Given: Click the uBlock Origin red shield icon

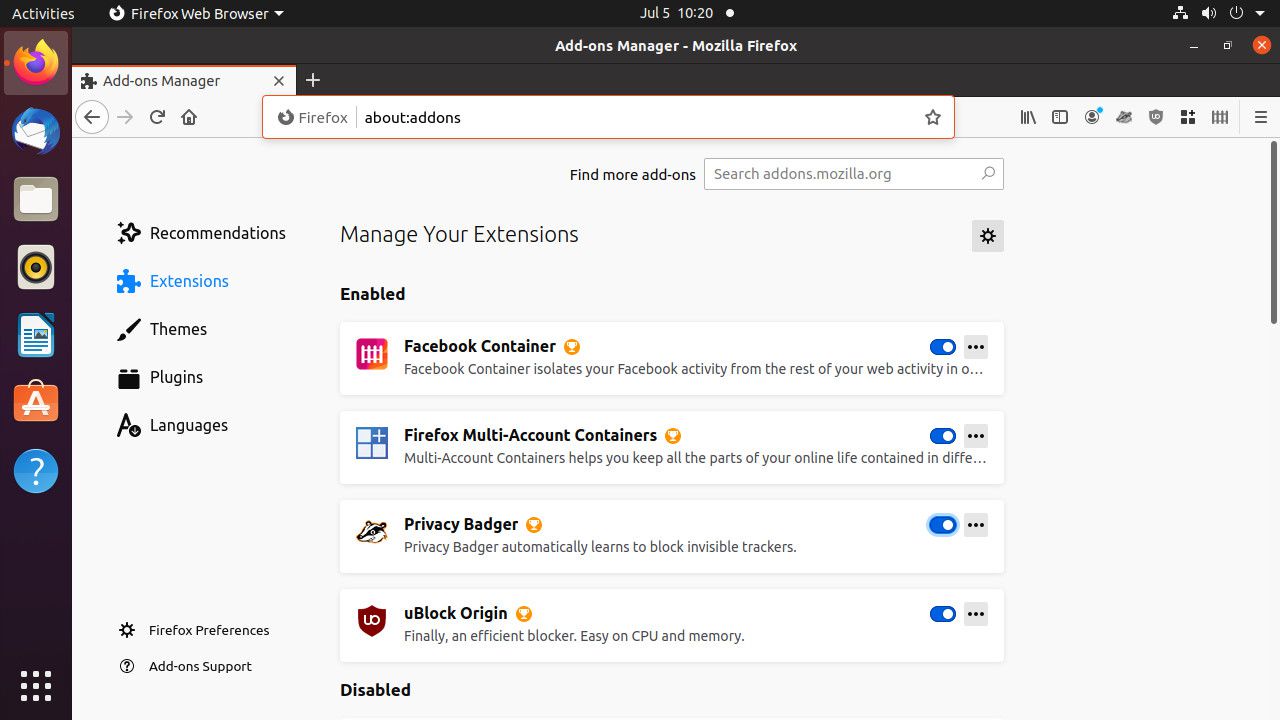Looking at the screenshot, I should 372,621.
